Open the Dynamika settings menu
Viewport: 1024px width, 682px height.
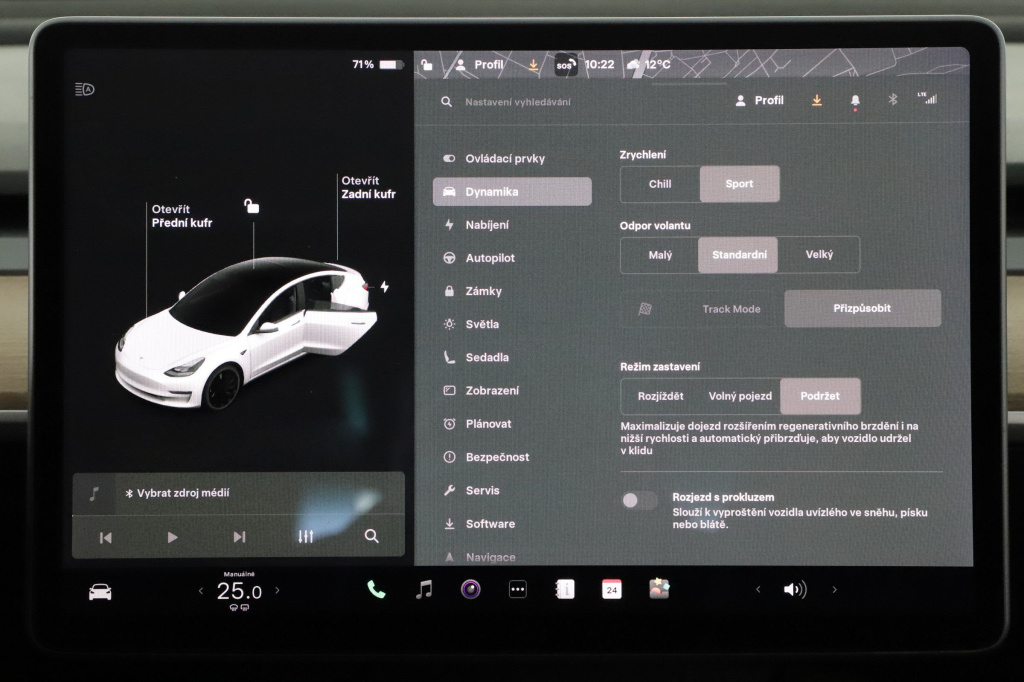click(512, 191)
